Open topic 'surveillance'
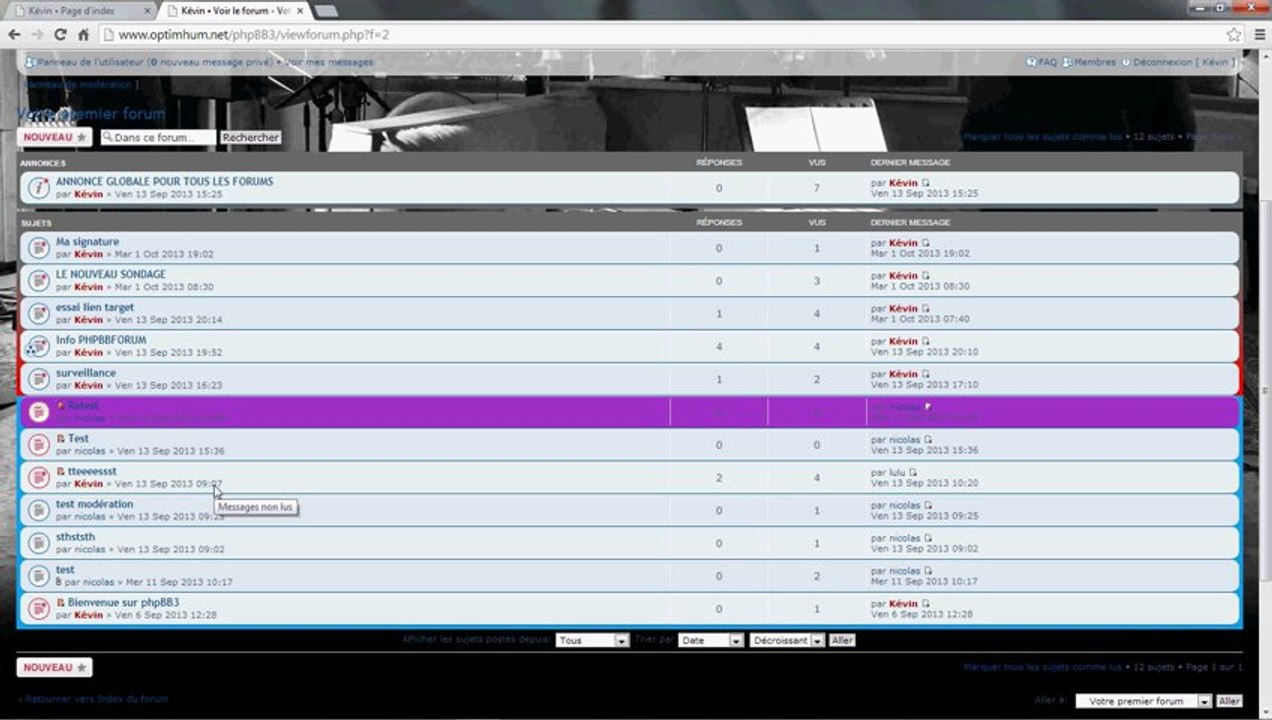1272x720 pixels. click(86, 373)
